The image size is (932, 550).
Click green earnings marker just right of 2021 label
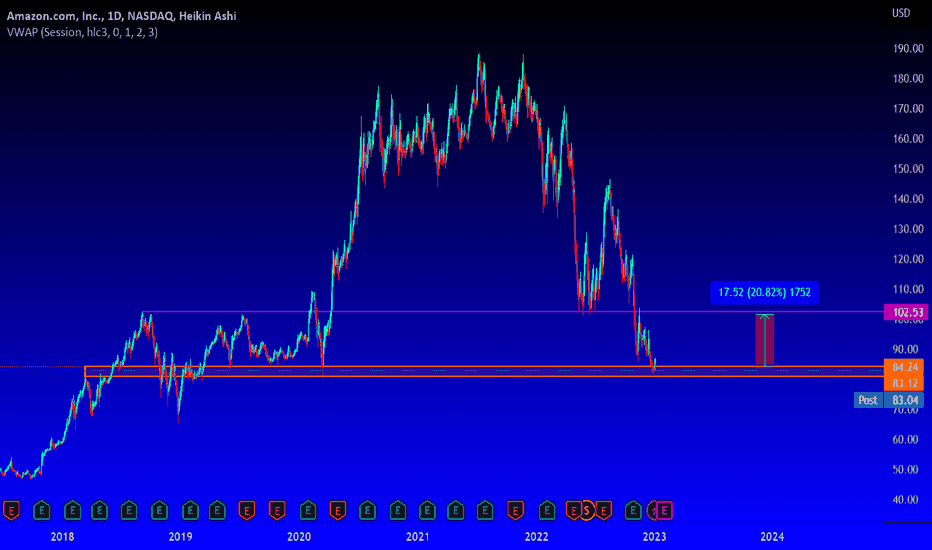click(427, 510)
